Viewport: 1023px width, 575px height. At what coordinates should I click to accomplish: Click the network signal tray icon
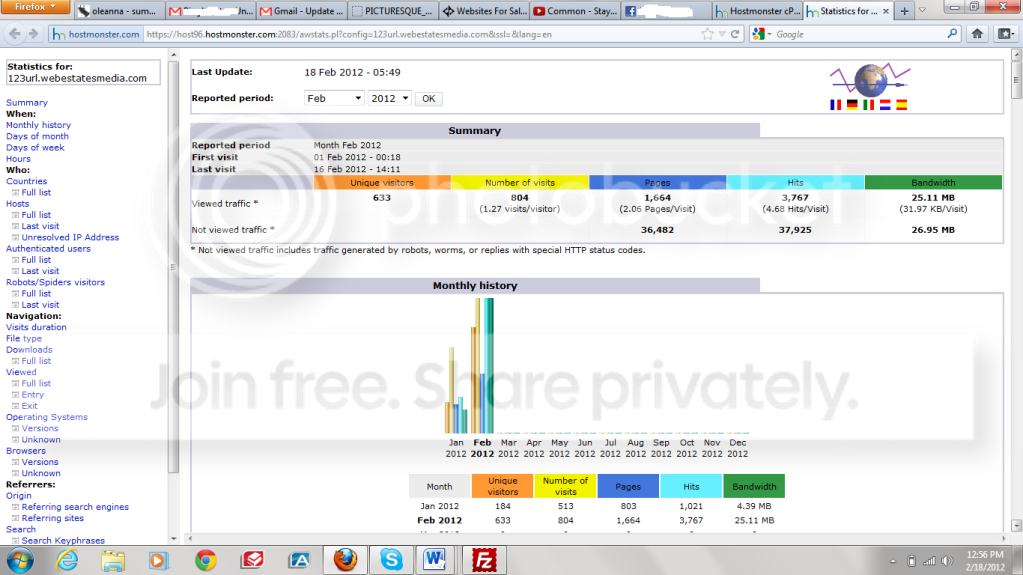(930, 561)
